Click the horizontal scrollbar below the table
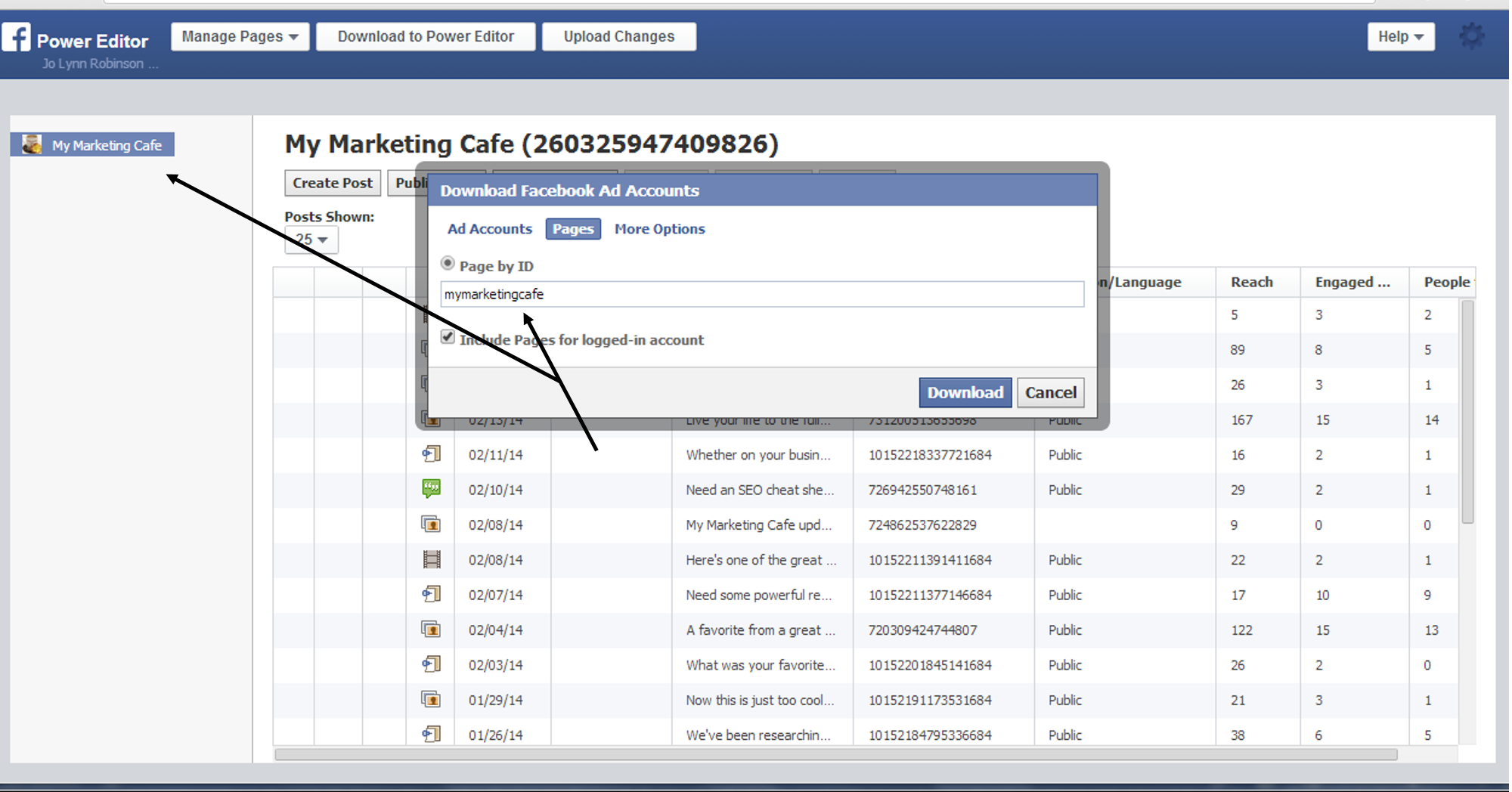 tap(835, 754)
